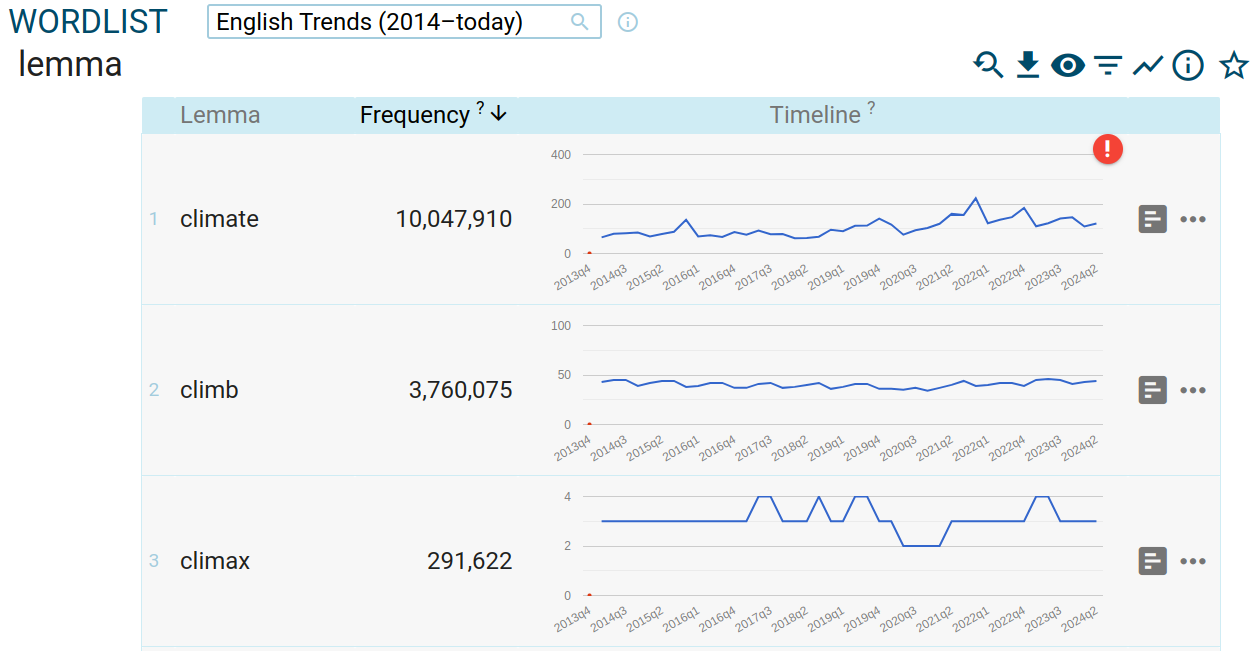Click the Lemma column header
Screen dimensions: 1256x651
point(220,115)
